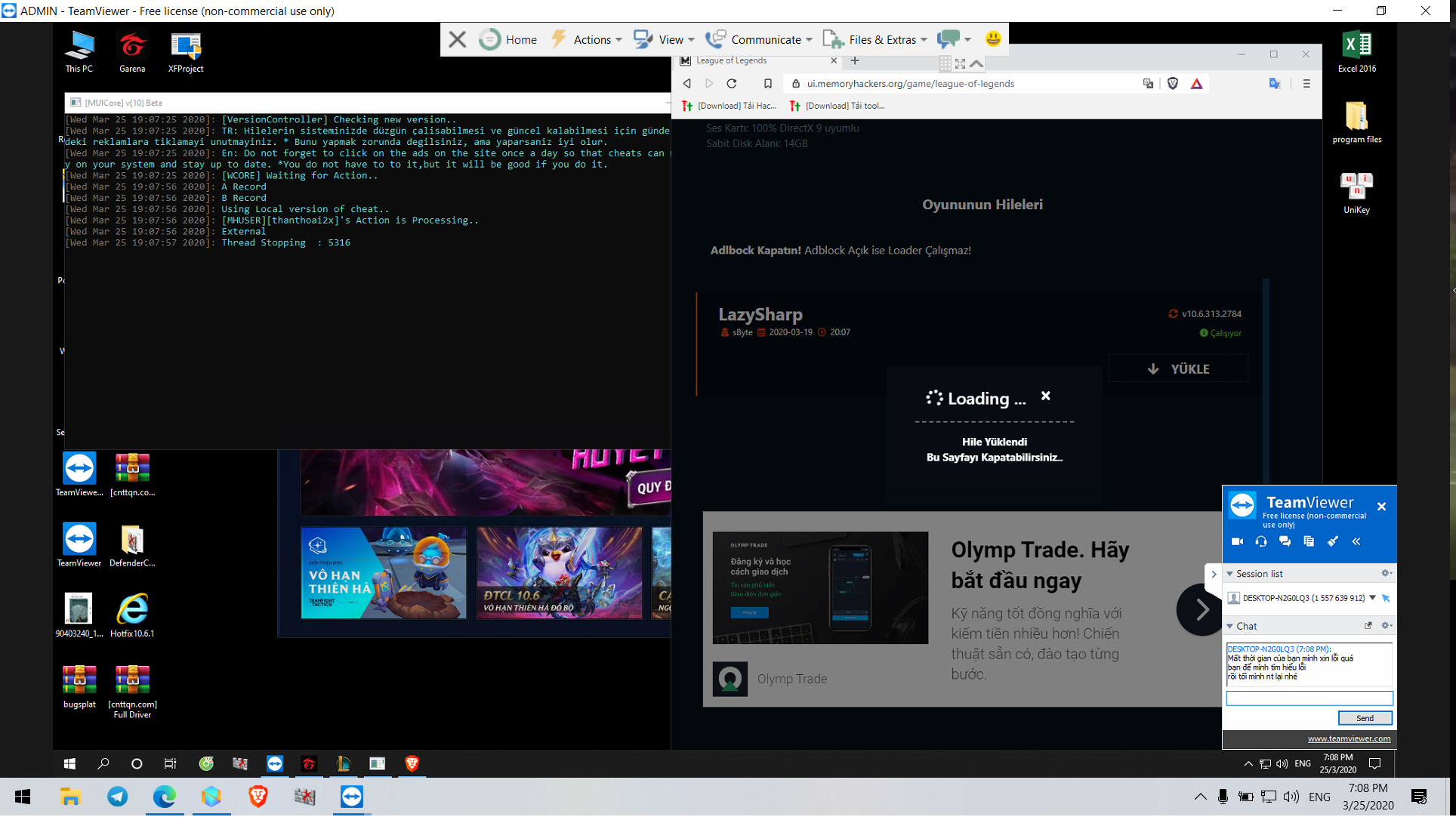1456x817 pixels.
Task: Open the Brave browser hamburger menu
Action: 1306,84
